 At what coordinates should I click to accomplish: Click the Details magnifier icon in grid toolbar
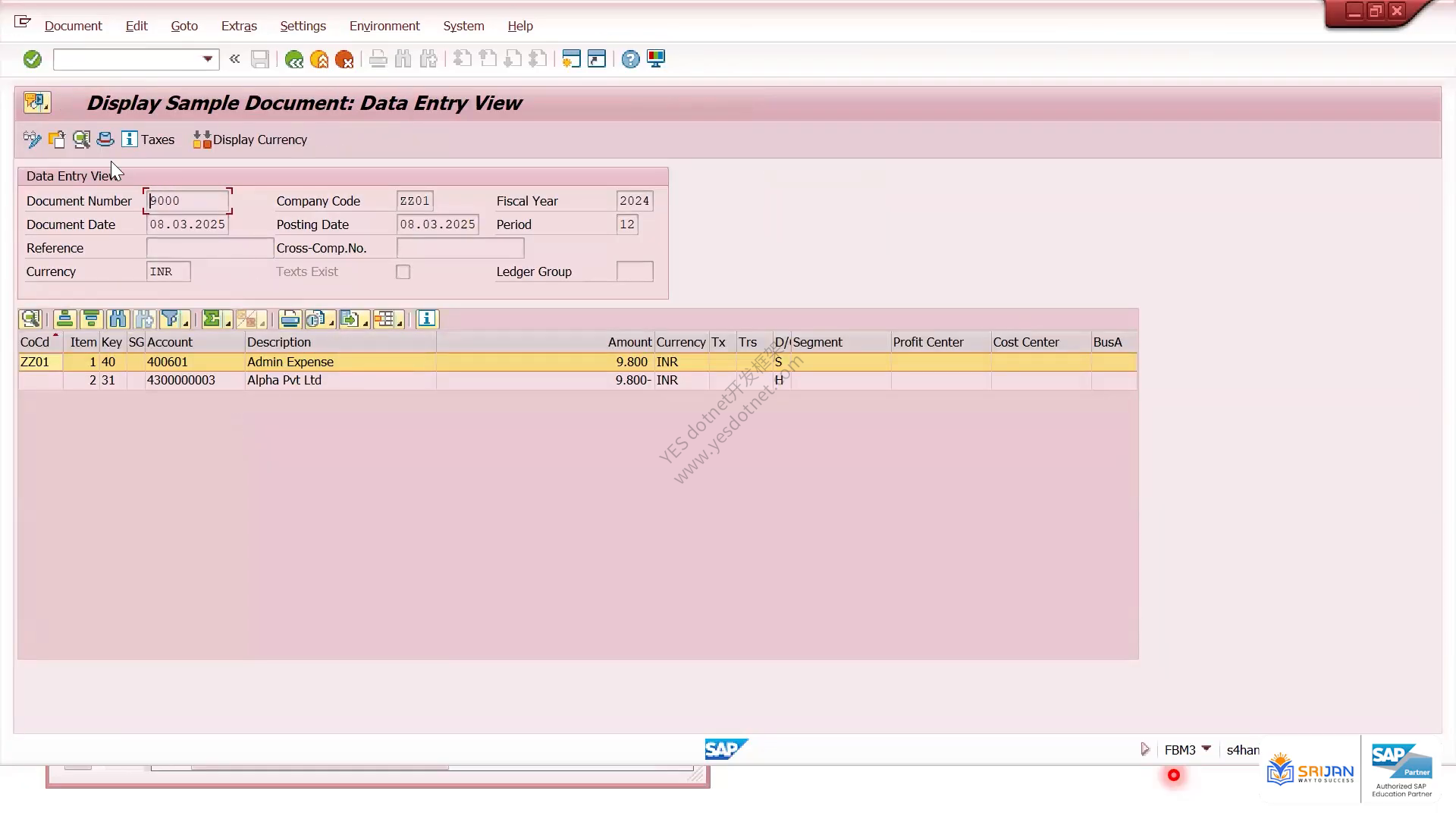point(30,319)
